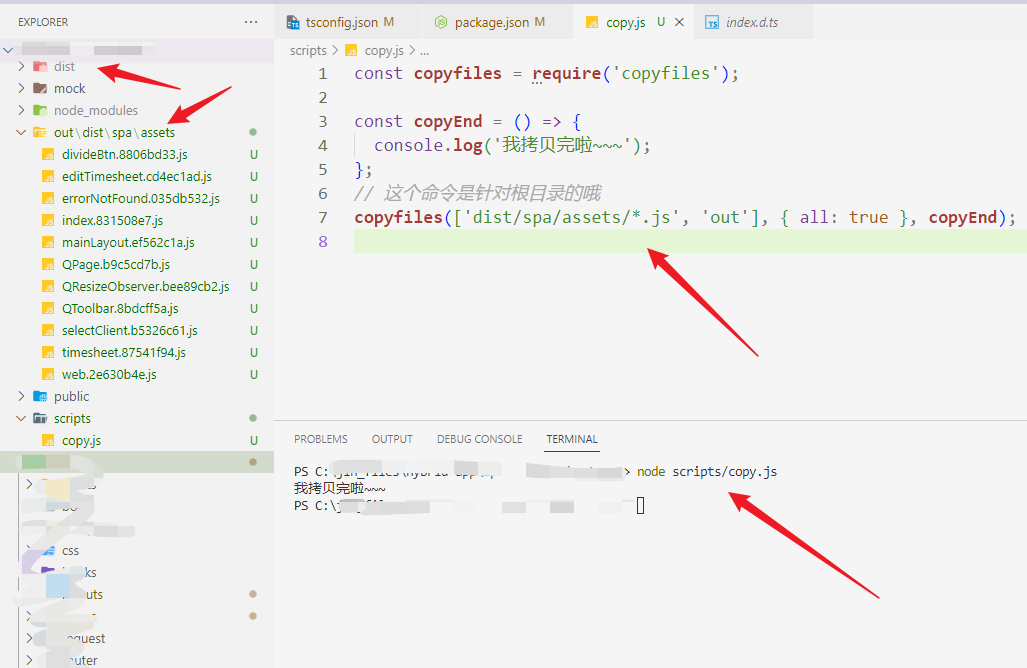Open QResizeObserver.bee89cb2.js file
The height and width of the screenshot is (668, 1027).
point(145,287)
